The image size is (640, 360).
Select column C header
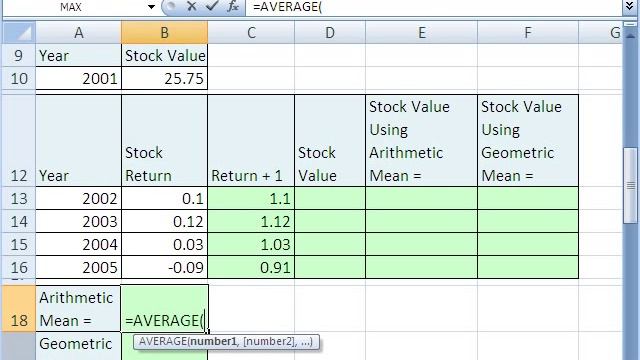coord(251,33)
